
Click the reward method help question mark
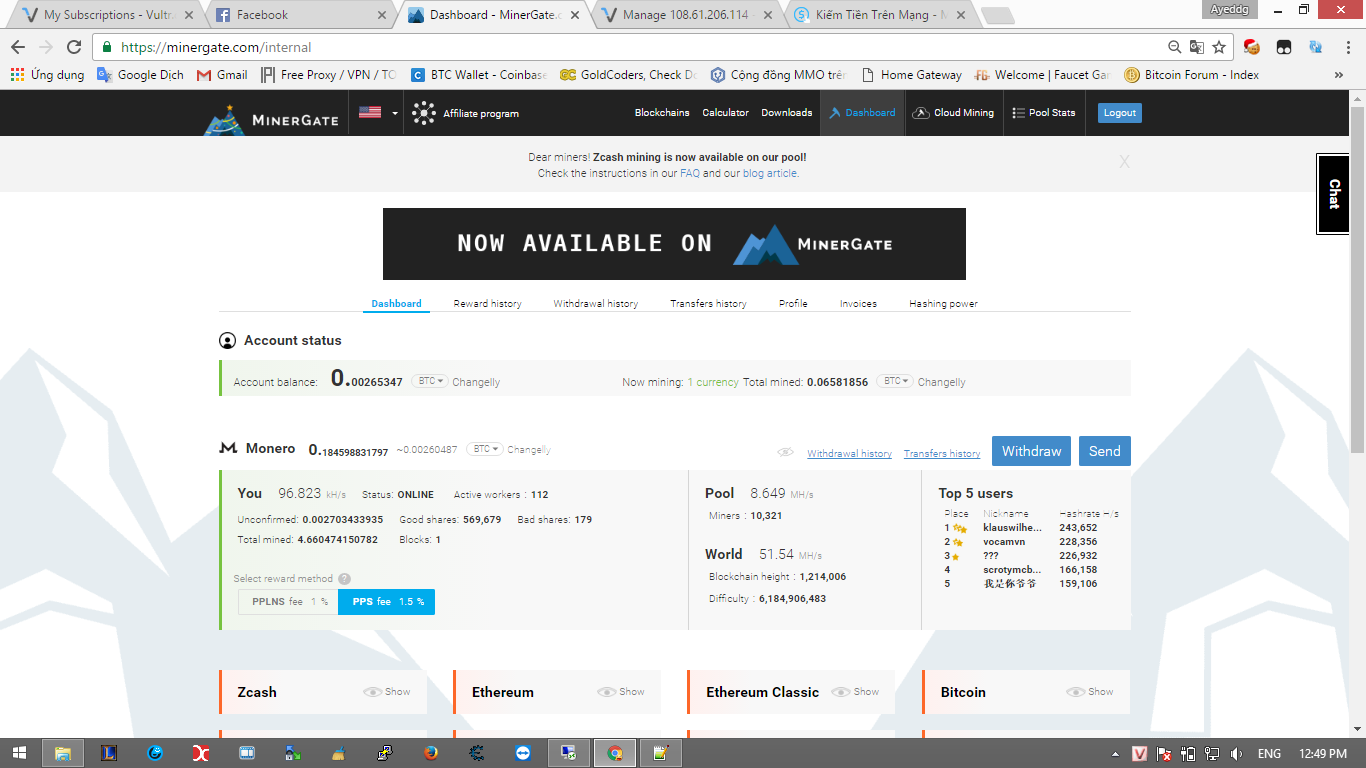[x=344, y=579]
